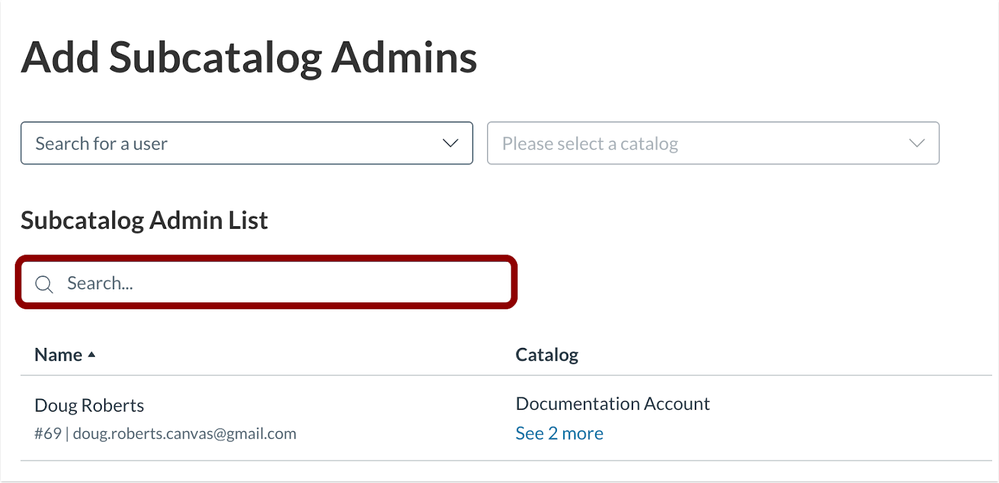Open the See 2 more link
Screen dimensions: 999x483
559,433
